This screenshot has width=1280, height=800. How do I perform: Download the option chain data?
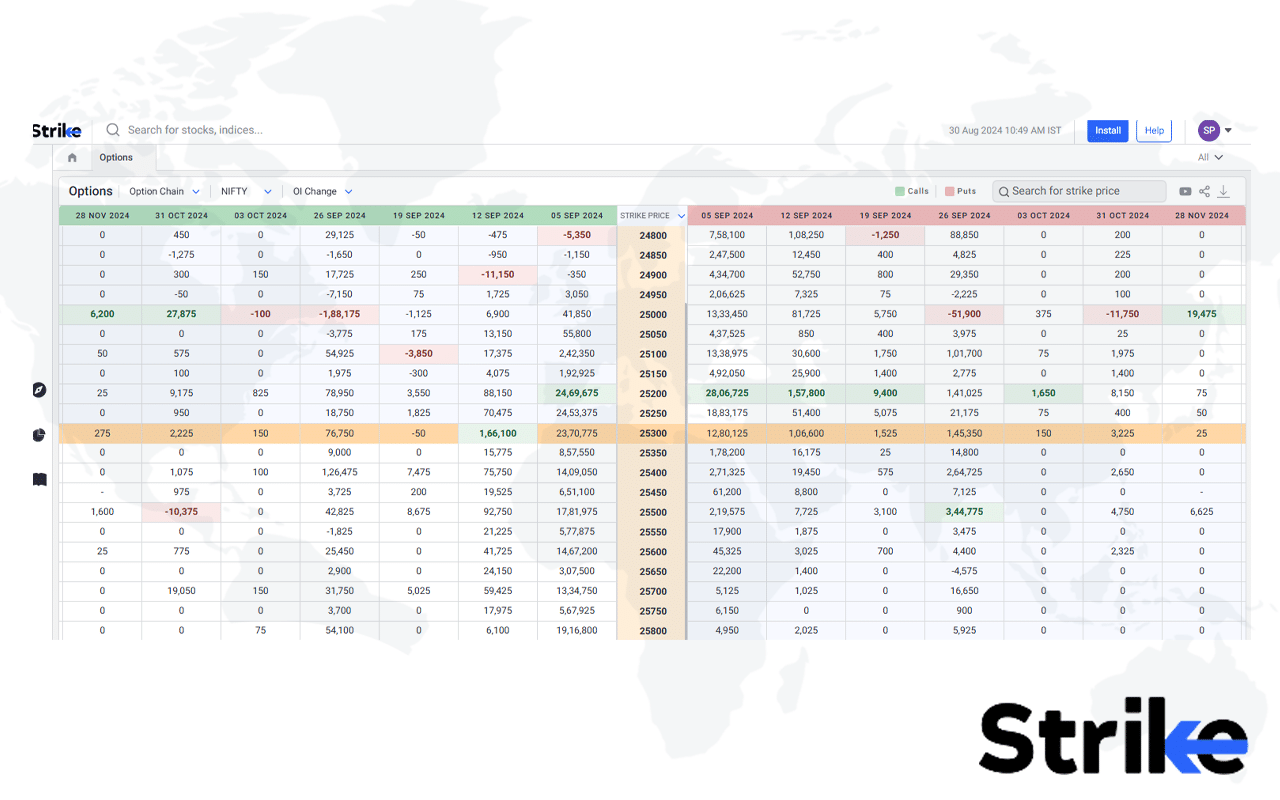pos(1223,191)
